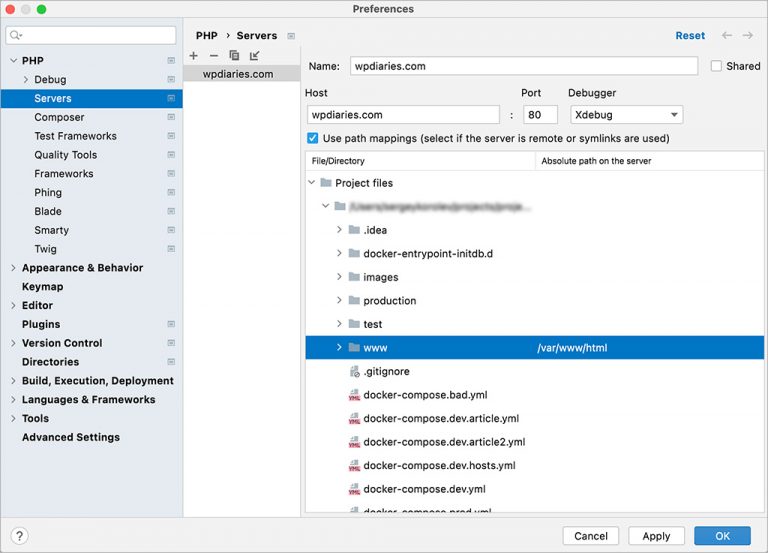The image size is (768, 553).
Task: Click project-level icon beside Quality Tools
Action: 171,155
